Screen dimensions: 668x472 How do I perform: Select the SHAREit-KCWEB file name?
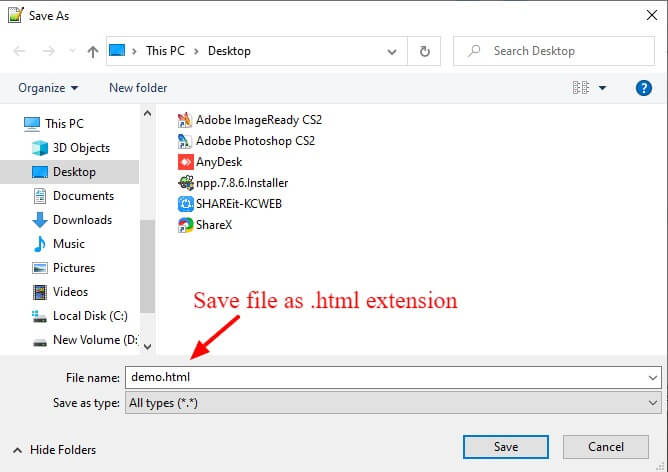click(x=239, y=204)
